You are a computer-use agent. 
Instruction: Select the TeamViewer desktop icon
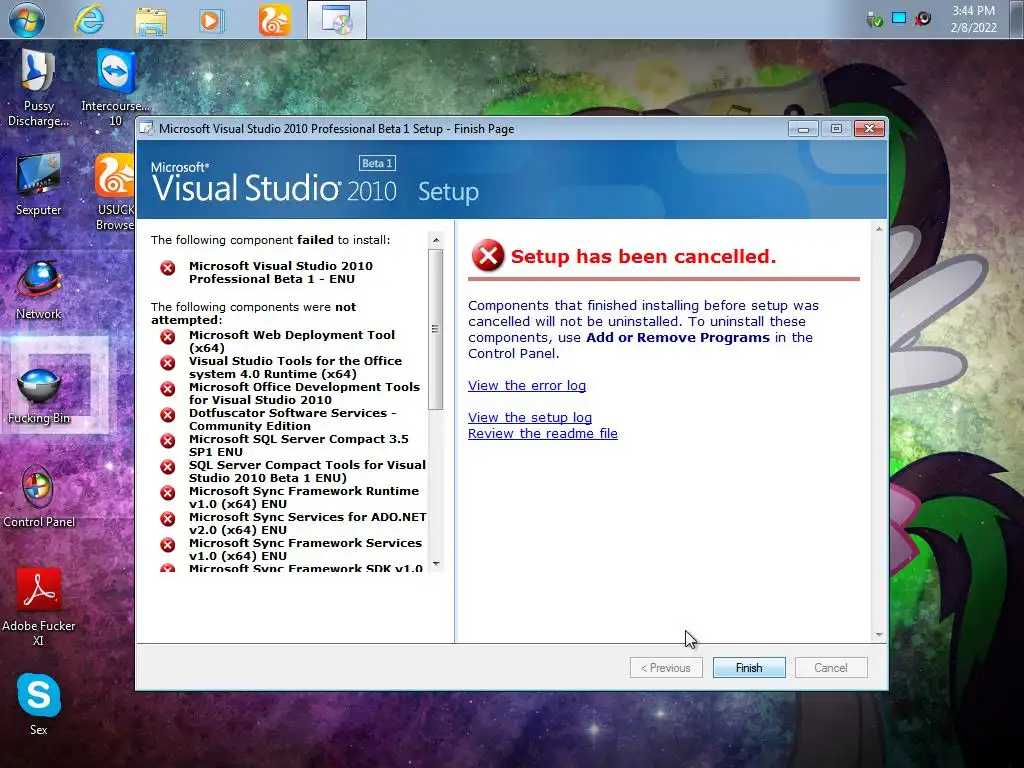point(116,88)
